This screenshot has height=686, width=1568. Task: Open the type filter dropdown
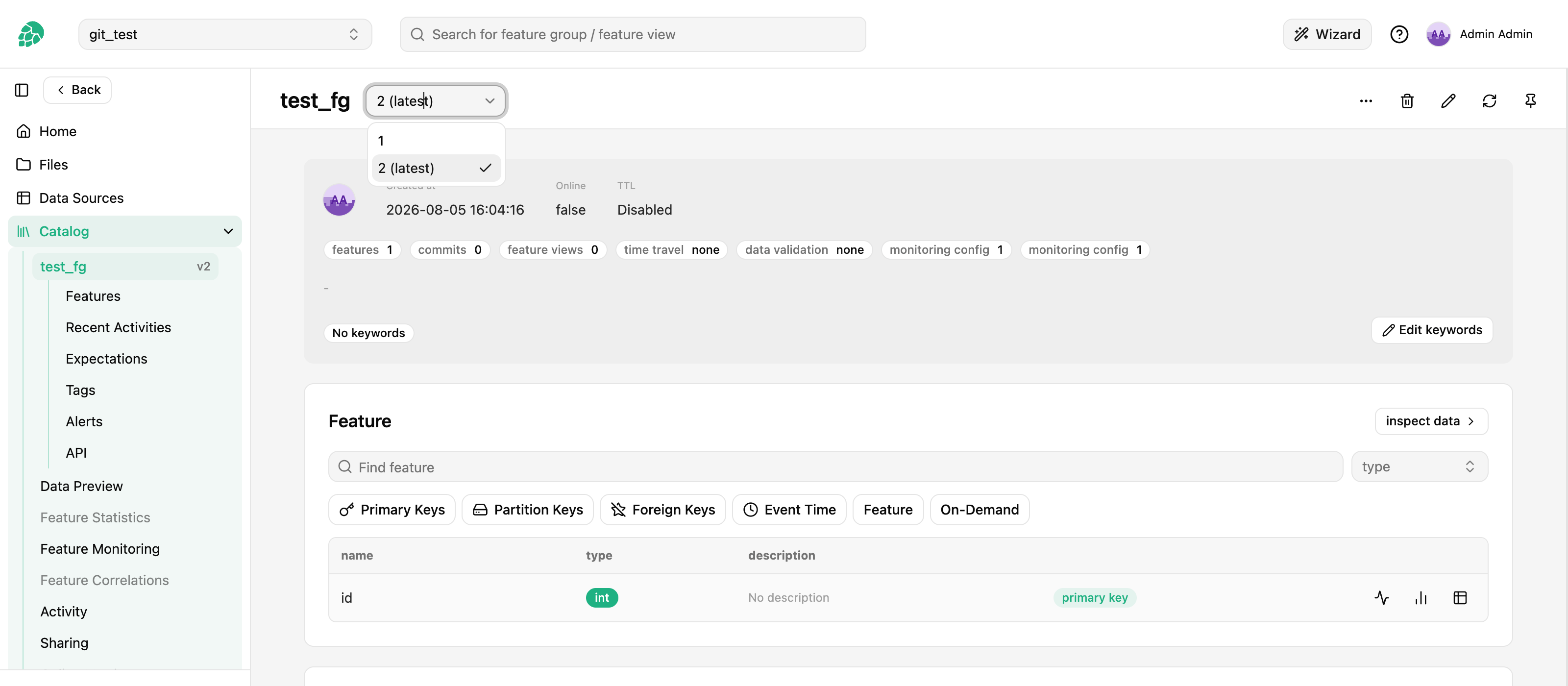(x=1419, y=467)
